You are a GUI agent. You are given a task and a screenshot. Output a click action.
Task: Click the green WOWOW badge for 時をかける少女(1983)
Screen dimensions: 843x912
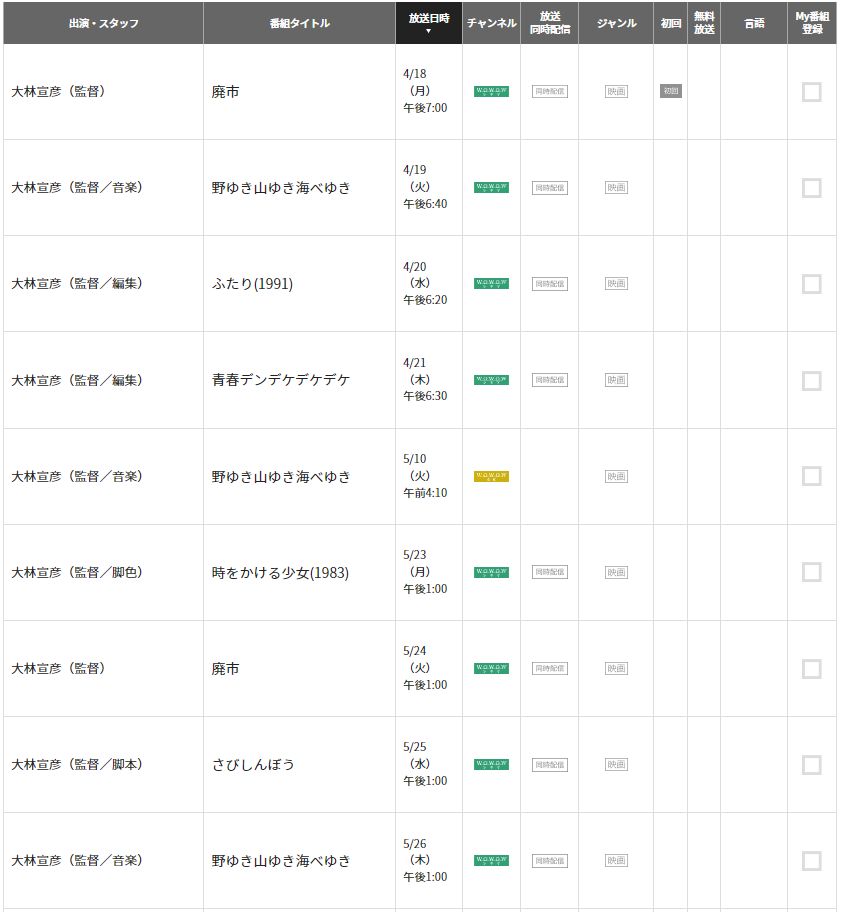[x=491, y=572]
